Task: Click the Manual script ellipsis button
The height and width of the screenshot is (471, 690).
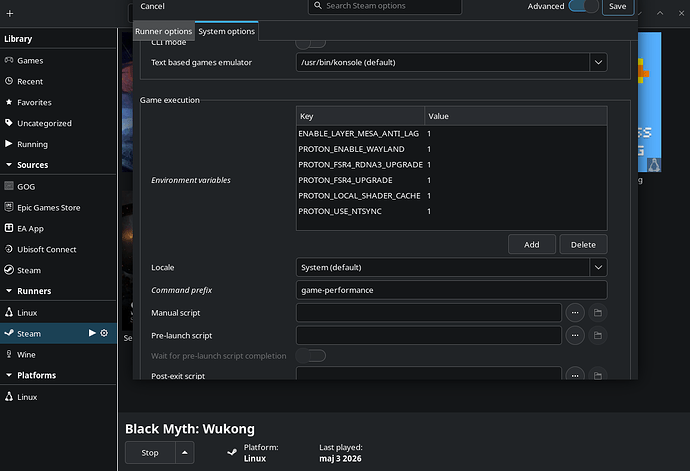Action: [575, 313]
